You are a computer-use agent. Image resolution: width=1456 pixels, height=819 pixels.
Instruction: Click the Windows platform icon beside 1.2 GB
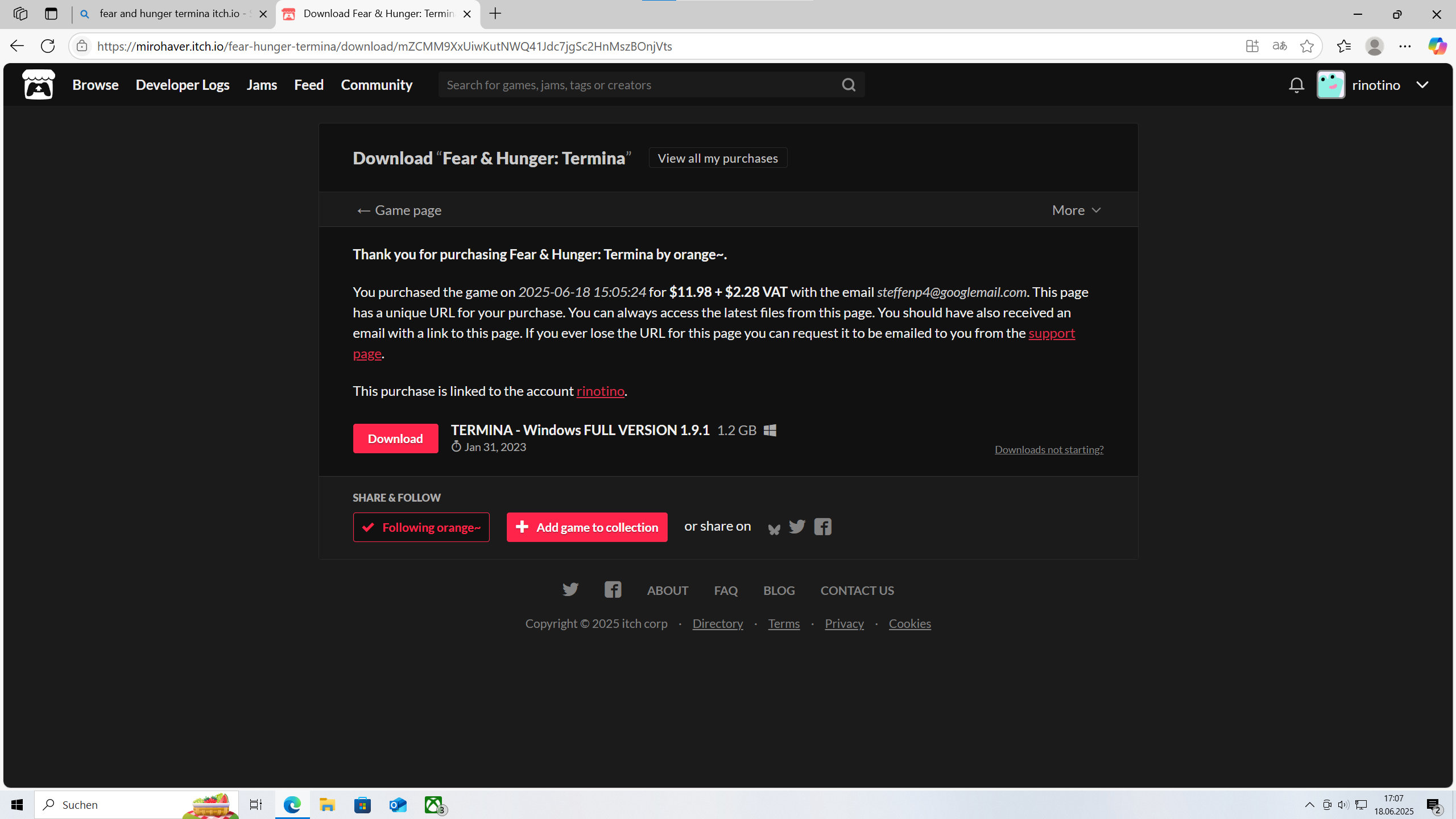(770, 431)
